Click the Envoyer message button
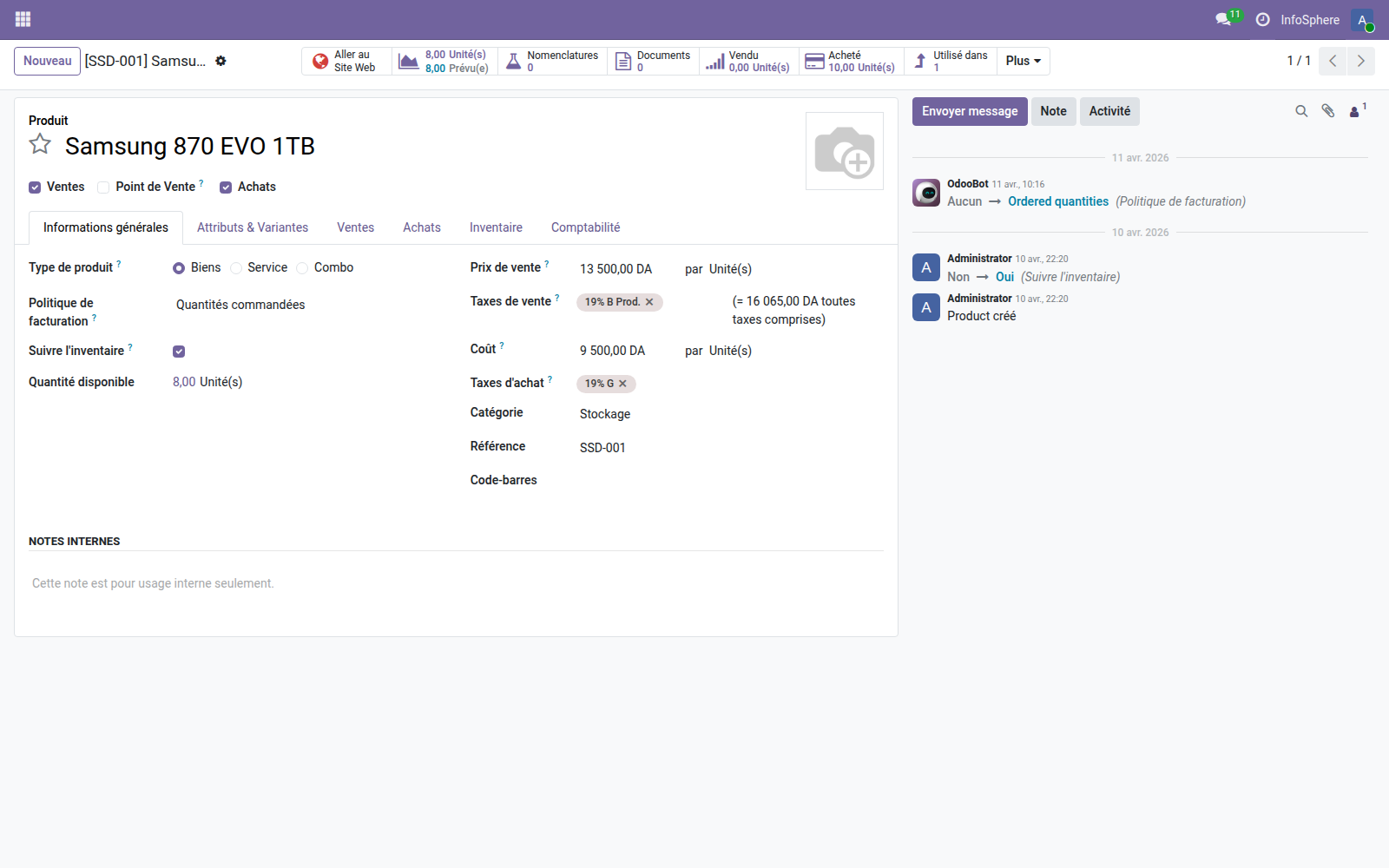Viewport: 1389px width, 868px height. [x=969, y=111]
